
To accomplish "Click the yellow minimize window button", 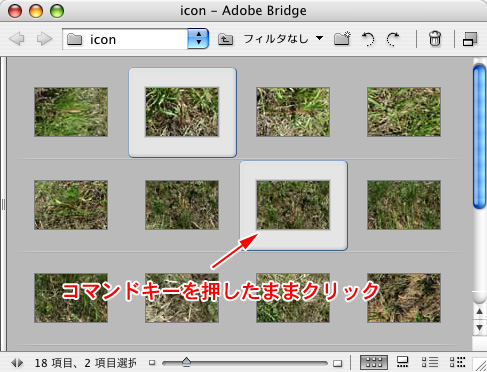I will point(36,11).
